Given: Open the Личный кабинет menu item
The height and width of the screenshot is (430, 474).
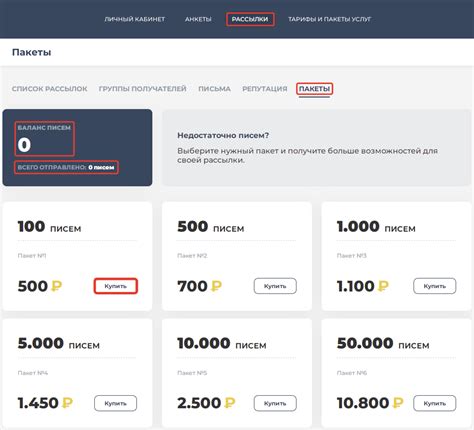Looking at the screenshot, I should 135,19.
